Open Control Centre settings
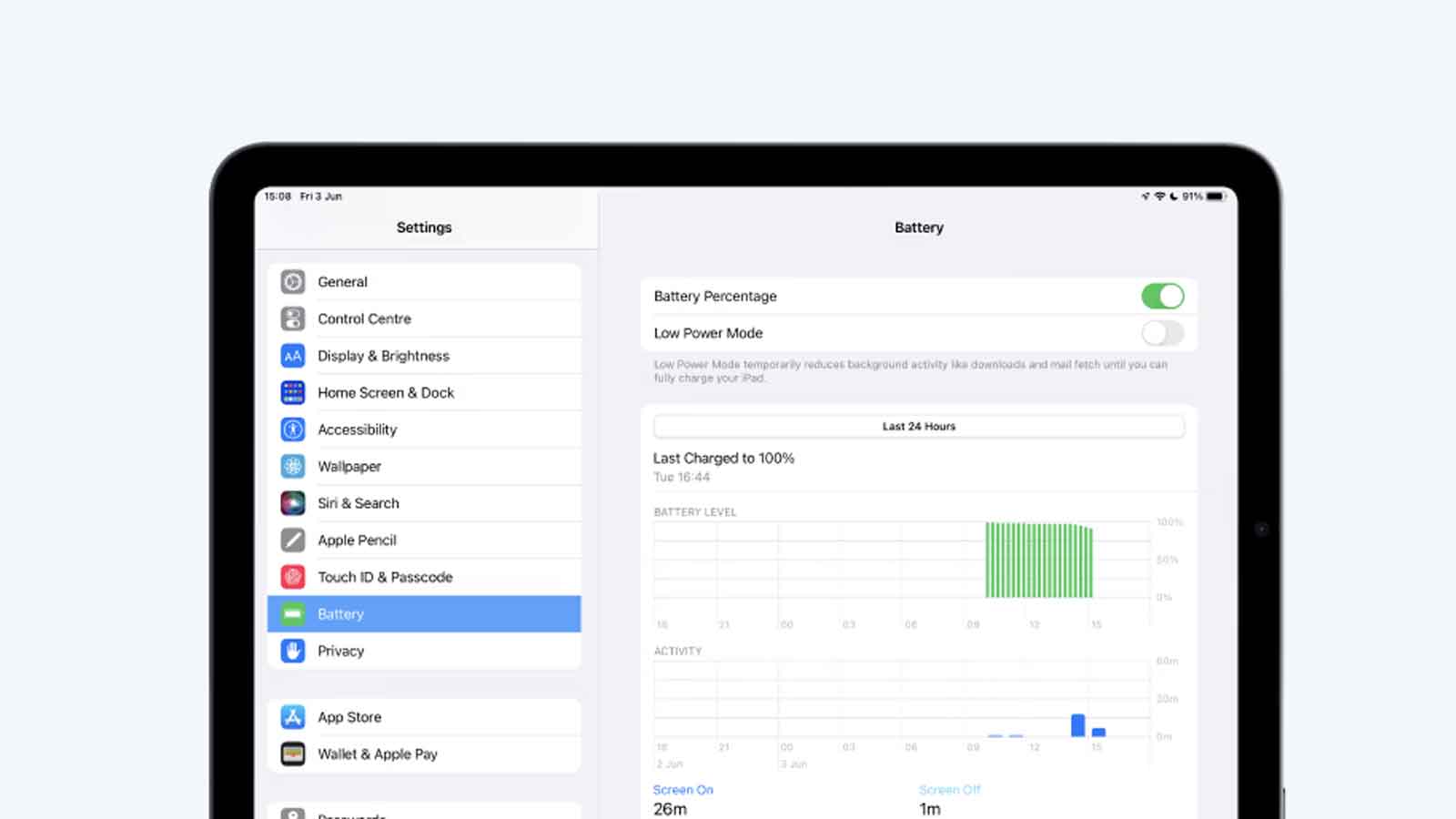 click(424, 318)
